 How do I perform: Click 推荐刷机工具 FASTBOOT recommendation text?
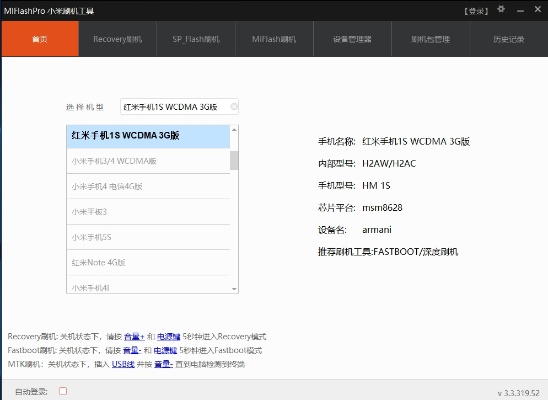coord(388,252)
